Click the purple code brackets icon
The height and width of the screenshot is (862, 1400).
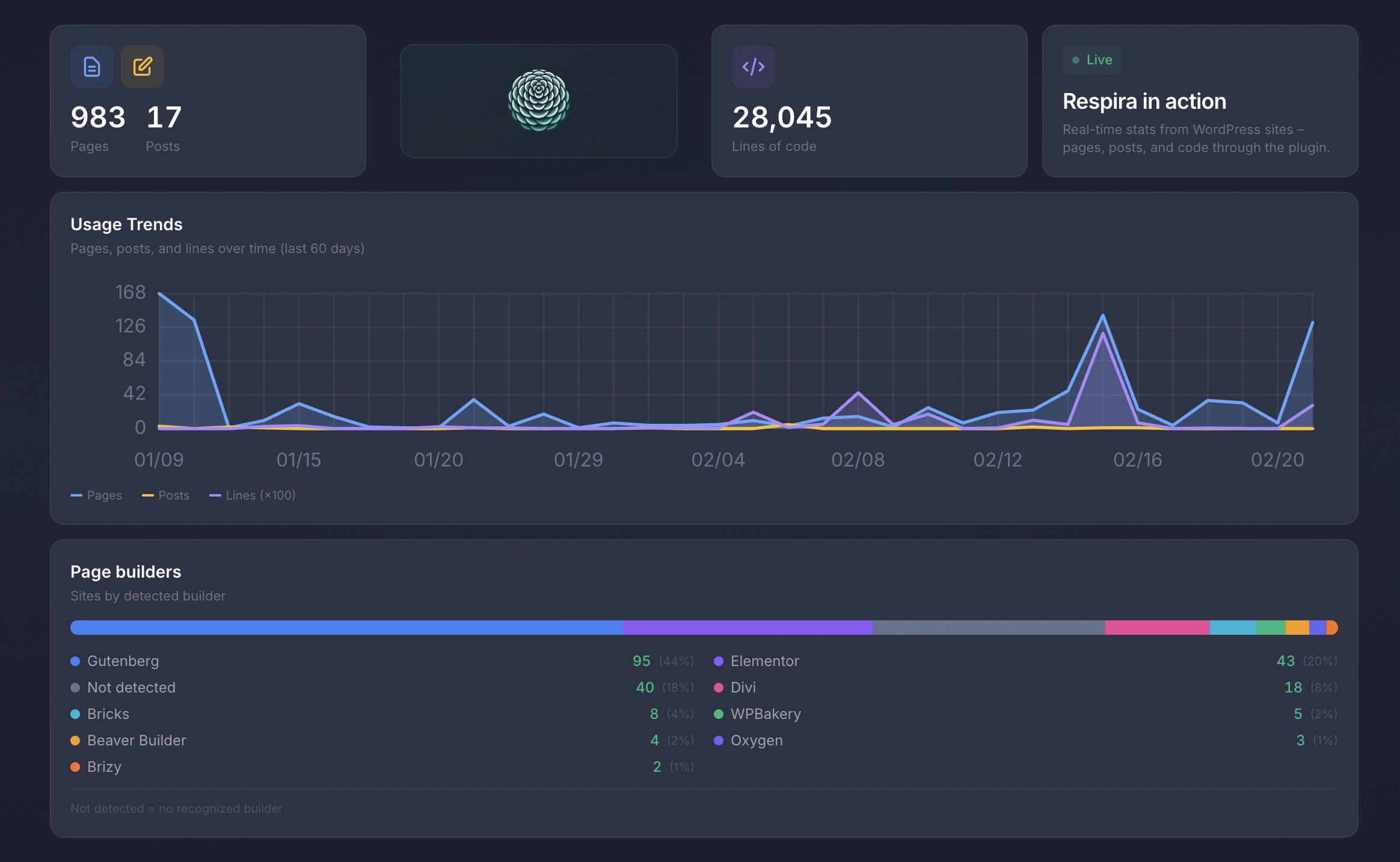(x=753, y=67)
